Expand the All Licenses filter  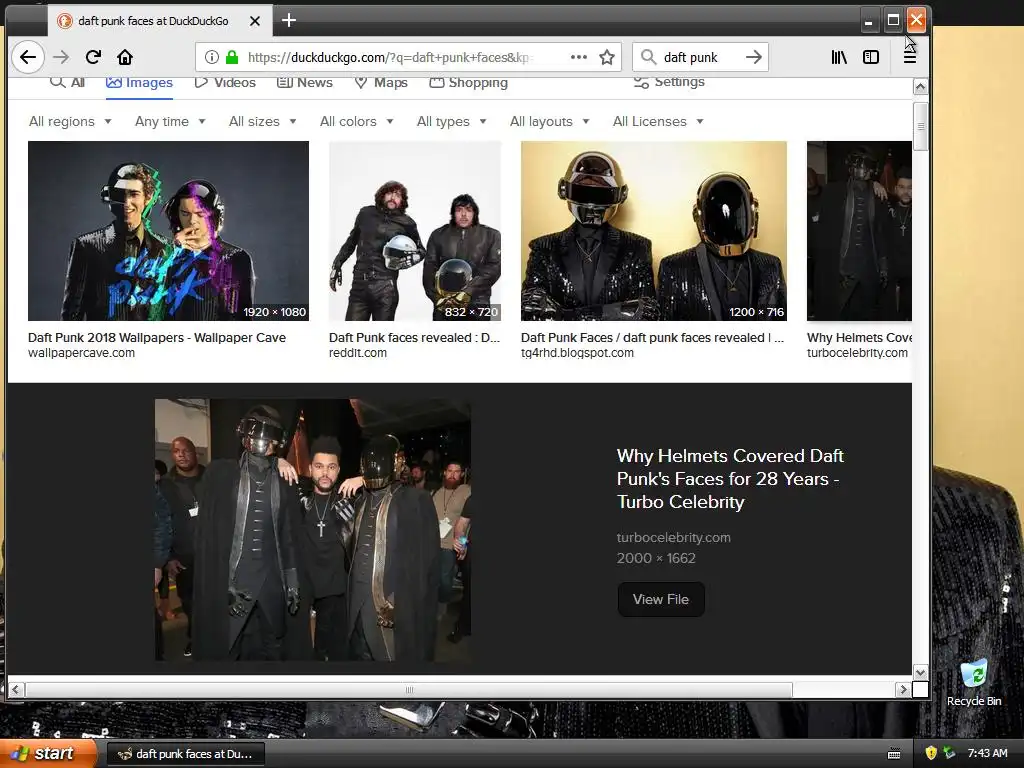click(658, 121)
